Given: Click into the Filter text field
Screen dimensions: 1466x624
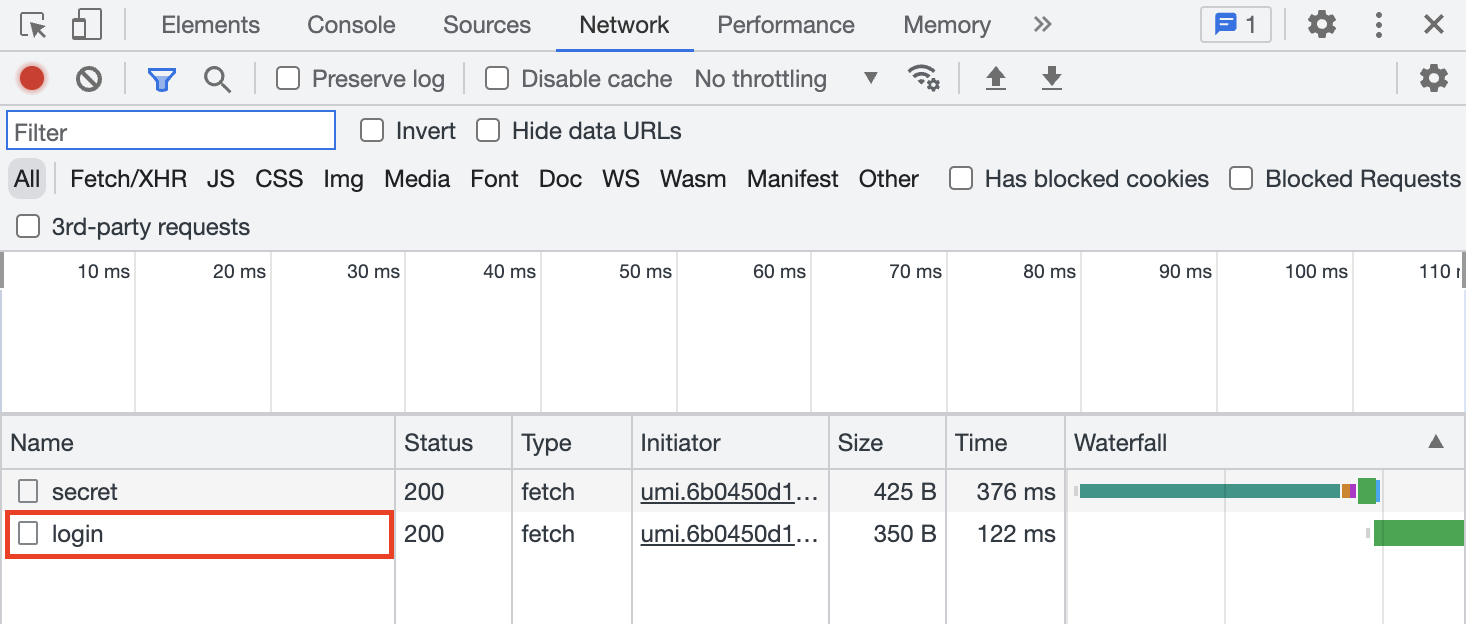Looking at the screenshot, I should [x=171, y=131].
